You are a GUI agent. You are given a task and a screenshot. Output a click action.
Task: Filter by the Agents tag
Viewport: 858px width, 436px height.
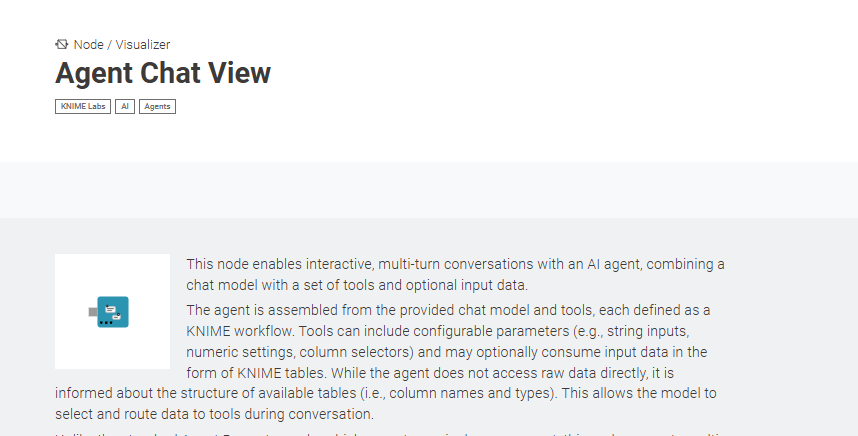[157, 106]
